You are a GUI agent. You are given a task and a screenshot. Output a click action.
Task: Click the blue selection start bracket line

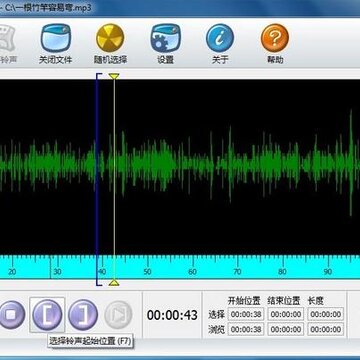[x=97, y=179]
